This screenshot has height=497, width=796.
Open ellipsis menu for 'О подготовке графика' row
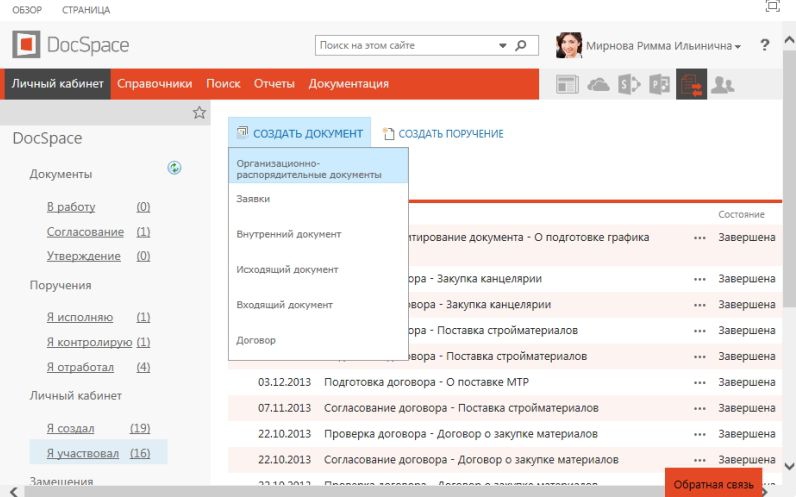tap(700, 238)
